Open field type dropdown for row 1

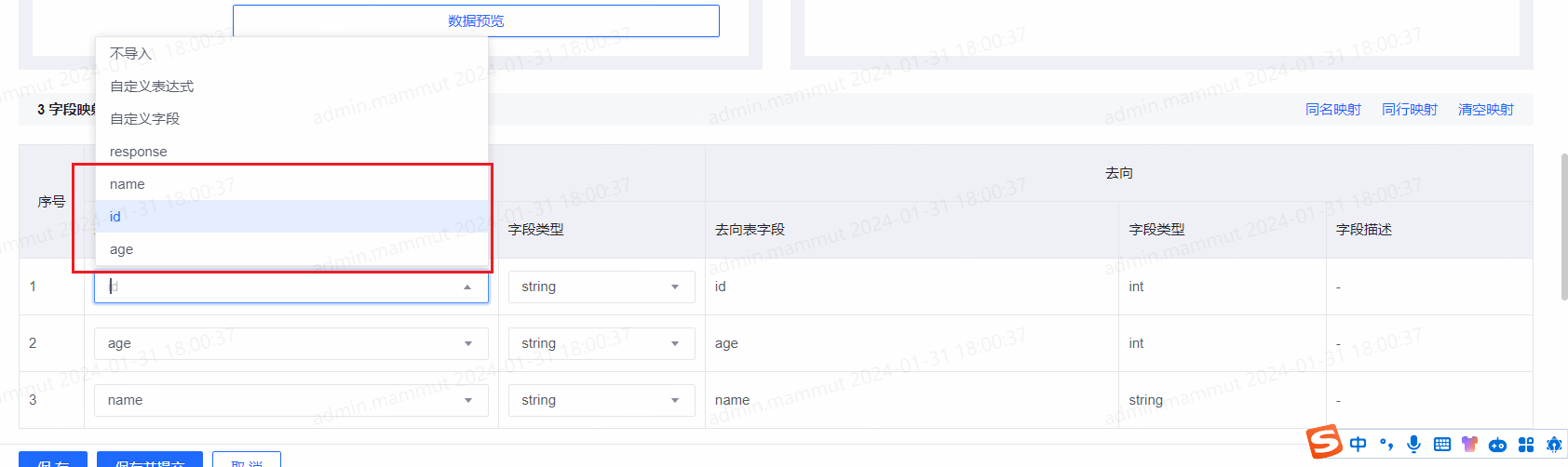click(602, 287)
